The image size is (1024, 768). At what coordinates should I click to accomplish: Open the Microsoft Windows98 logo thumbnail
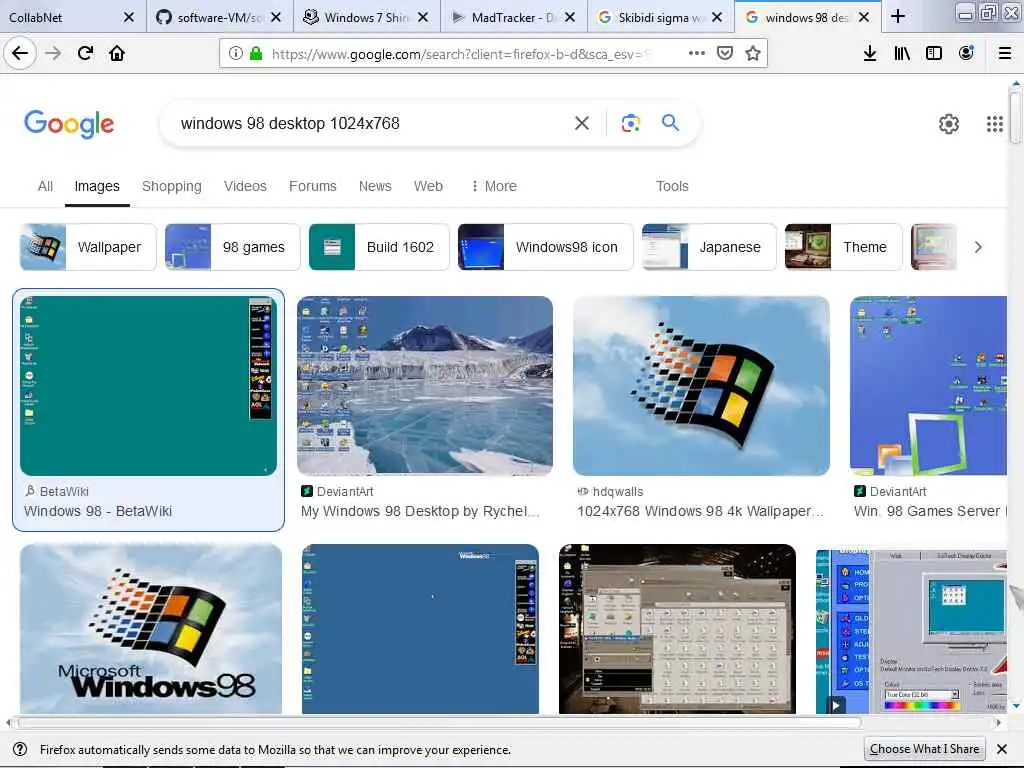pos(151,628)
